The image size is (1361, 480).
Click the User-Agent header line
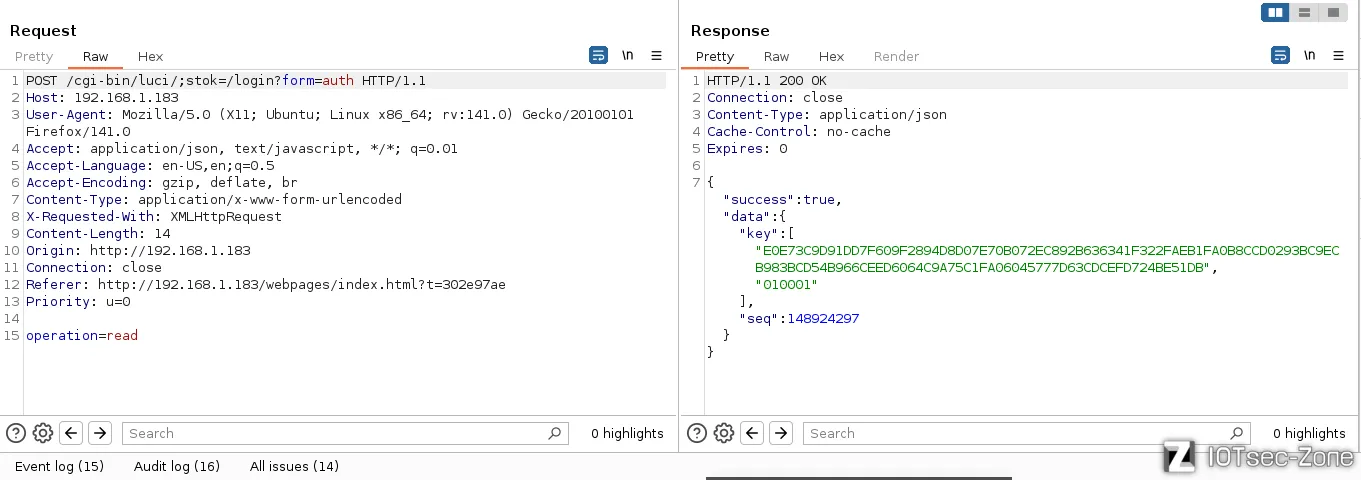[x=330, y=123]
